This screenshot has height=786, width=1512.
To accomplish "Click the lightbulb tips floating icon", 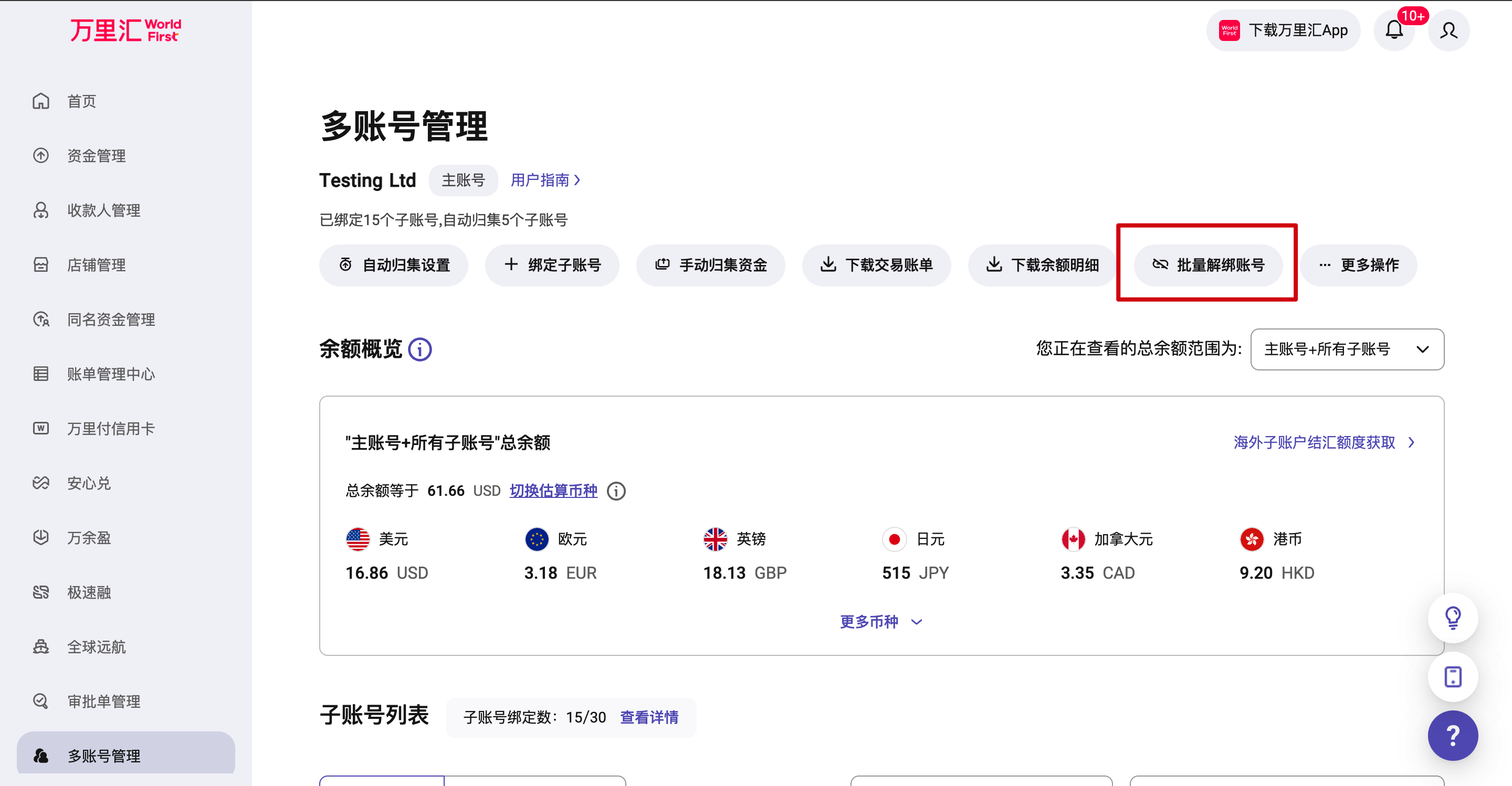I will [x=1453, y=618].
